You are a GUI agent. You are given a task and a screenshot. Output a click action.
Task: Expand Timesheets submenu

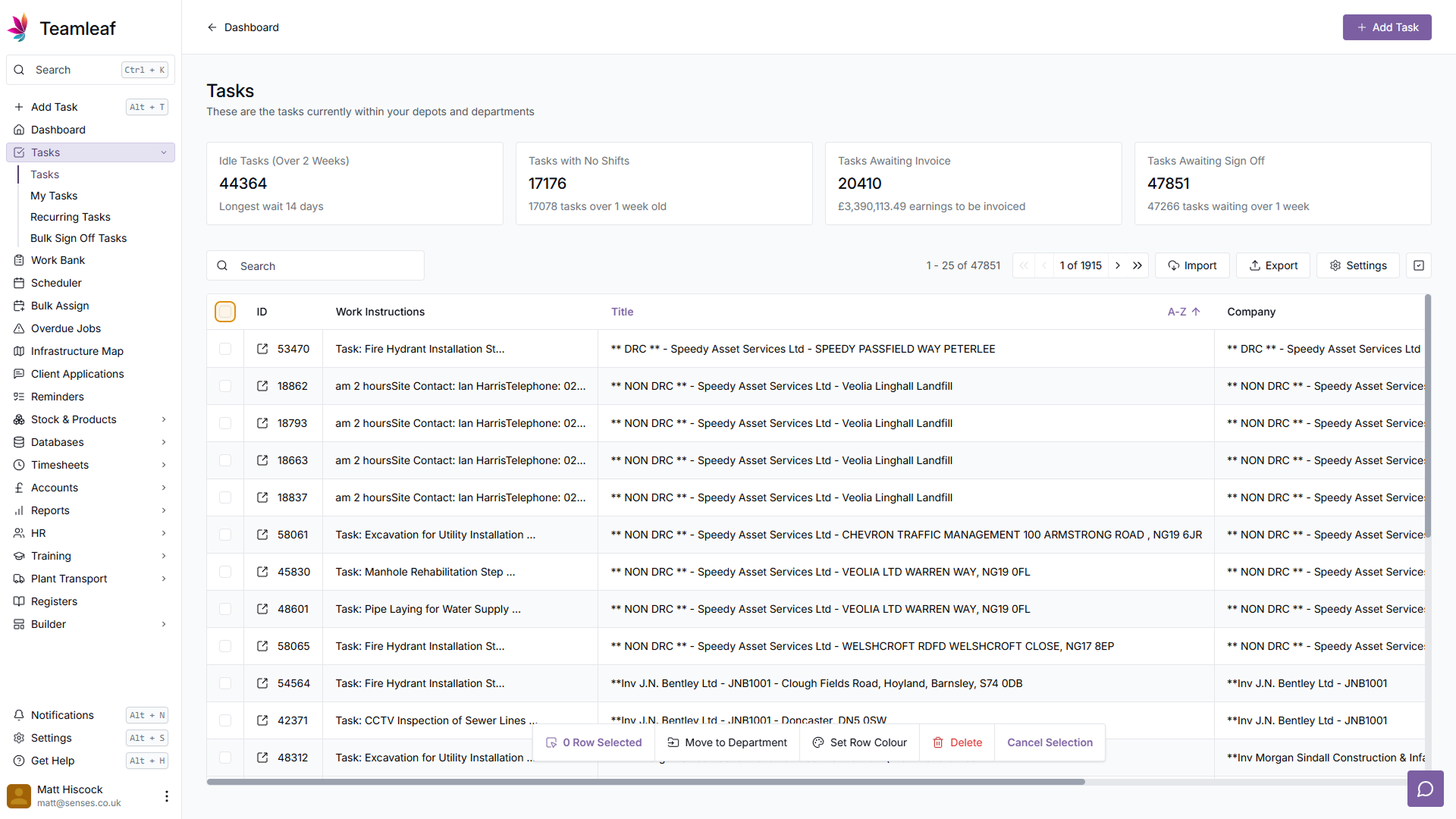[x=164, y=465]
